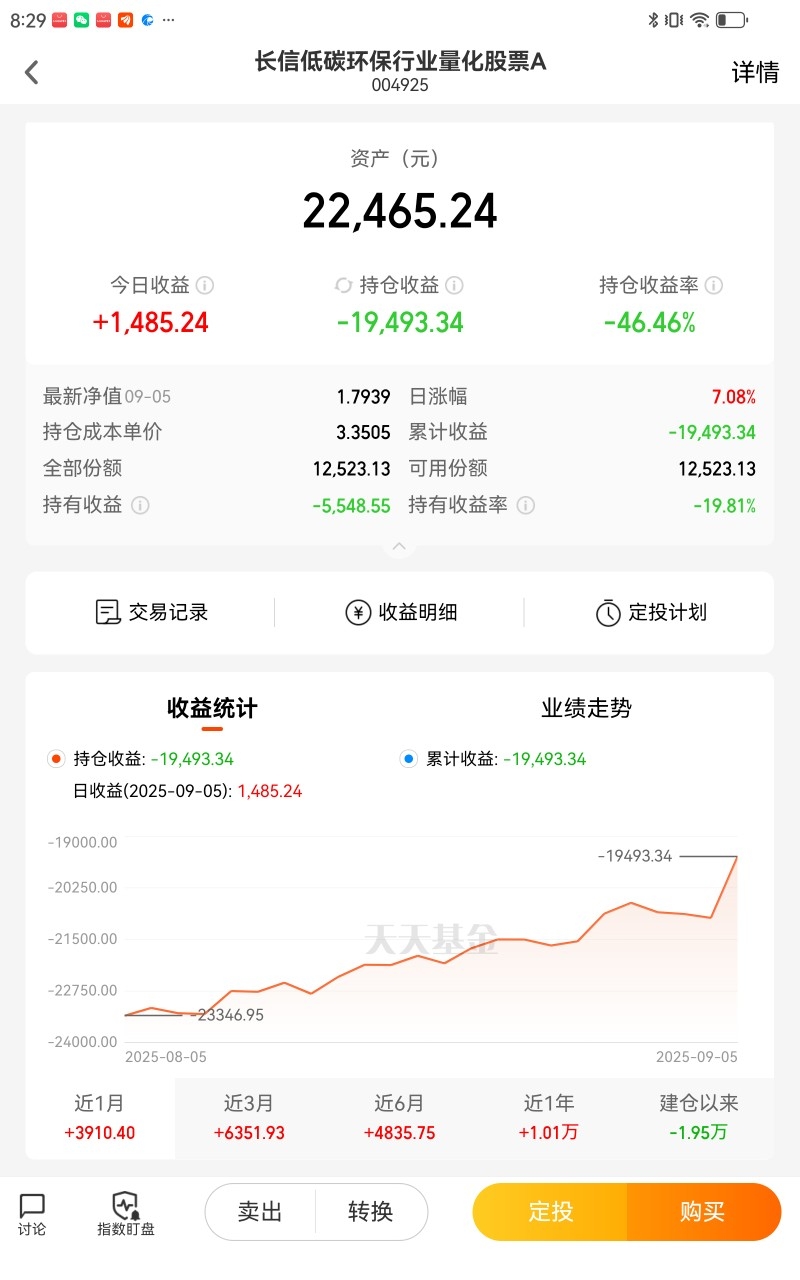Open 详情 fund details
This screenshot has width=800, height=1280.
pos(755,72)
